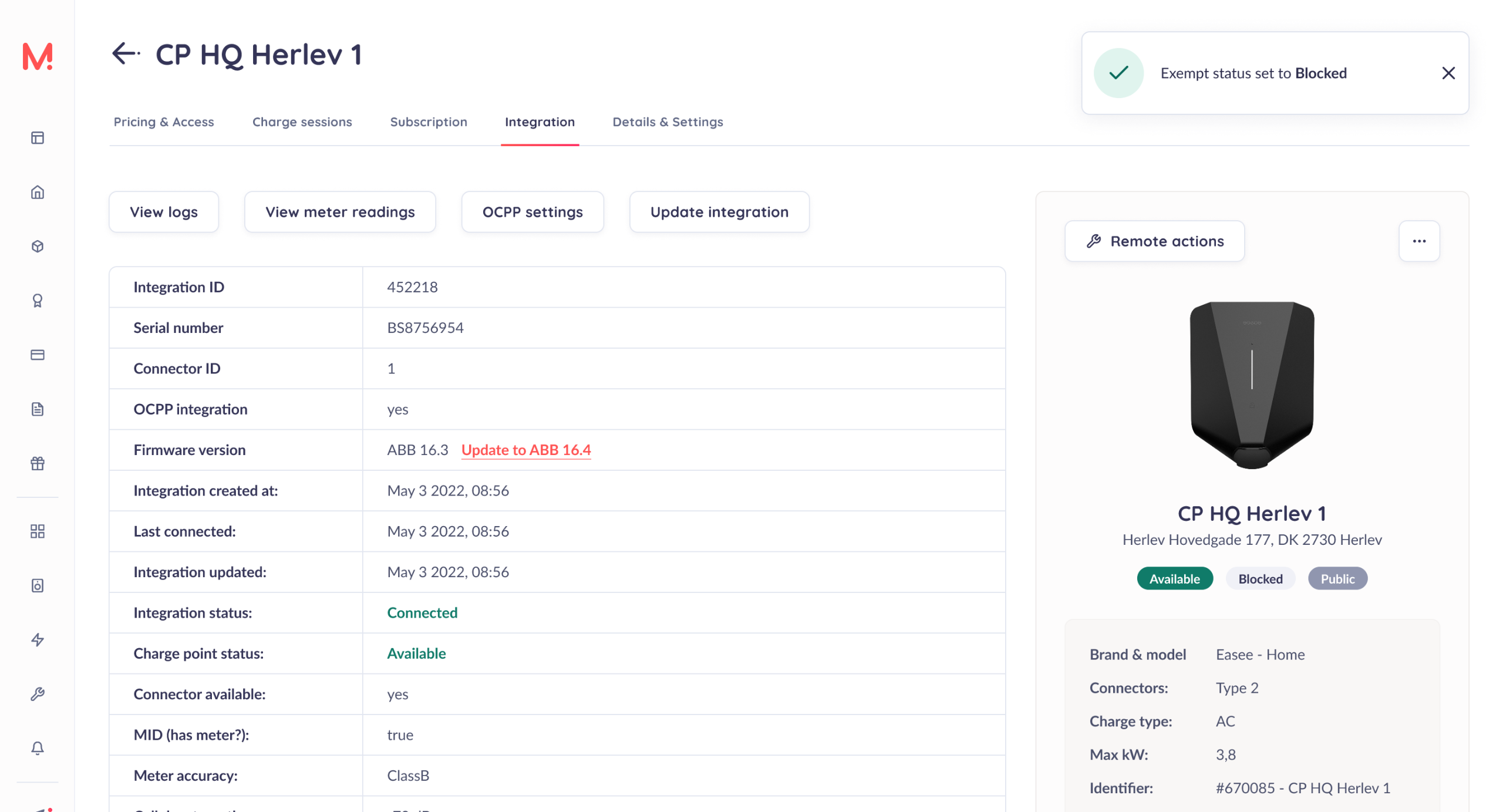Click the bell notifications icon
Viewport: 1503px width, 812px height.
(x=38, y=748)
